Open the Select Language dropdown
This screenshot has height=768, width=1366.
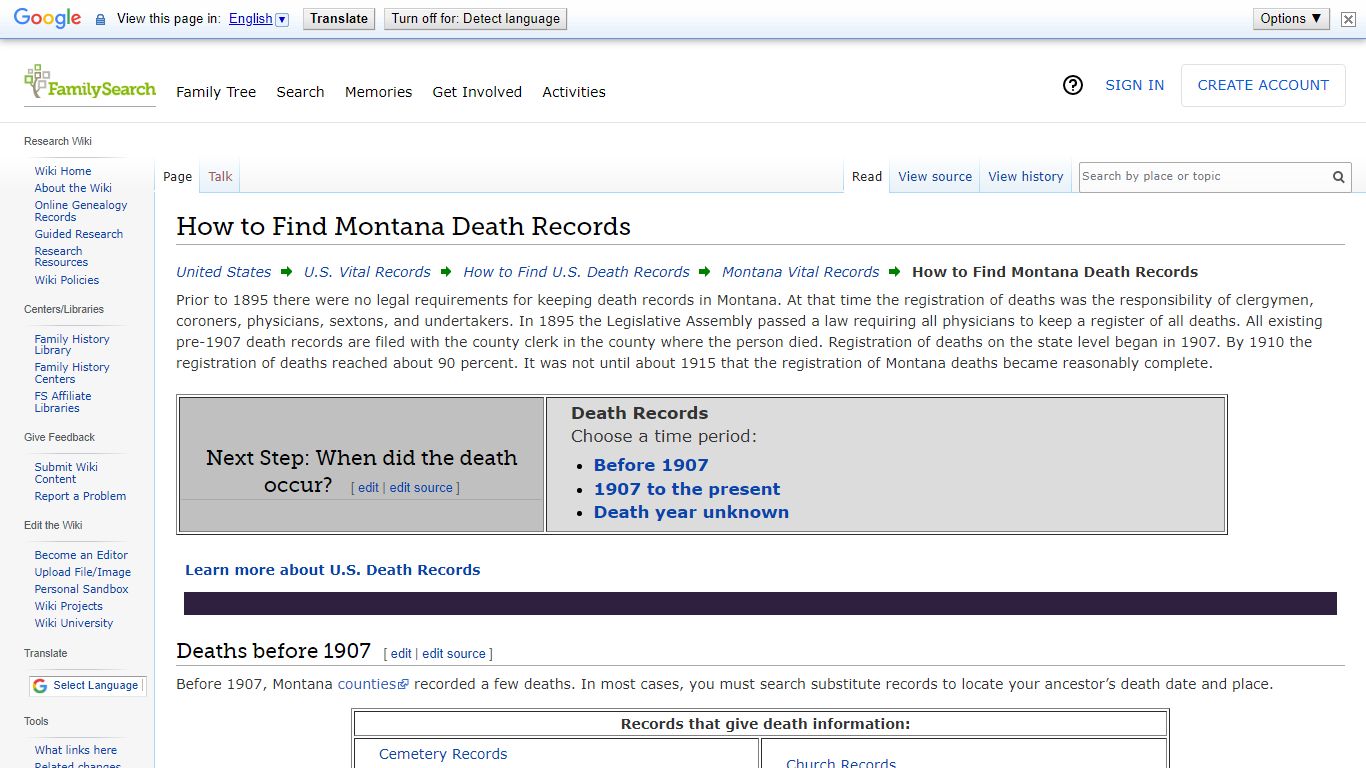tap(86, 685)
